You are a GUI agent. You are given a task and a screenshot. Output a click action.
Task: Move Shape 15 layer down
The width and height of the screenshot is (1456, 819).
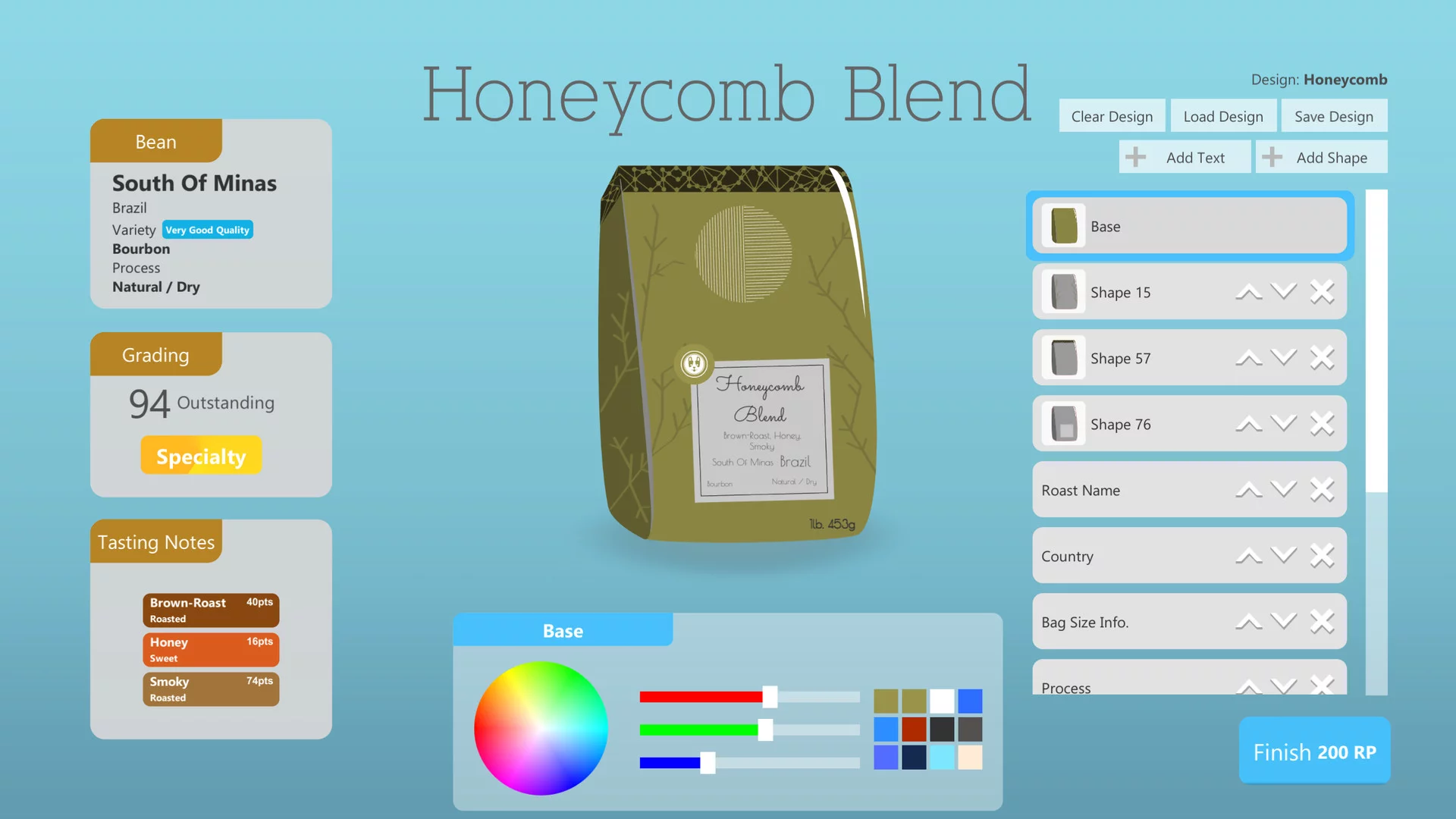pyautogui.click(x=1284, y=292)
